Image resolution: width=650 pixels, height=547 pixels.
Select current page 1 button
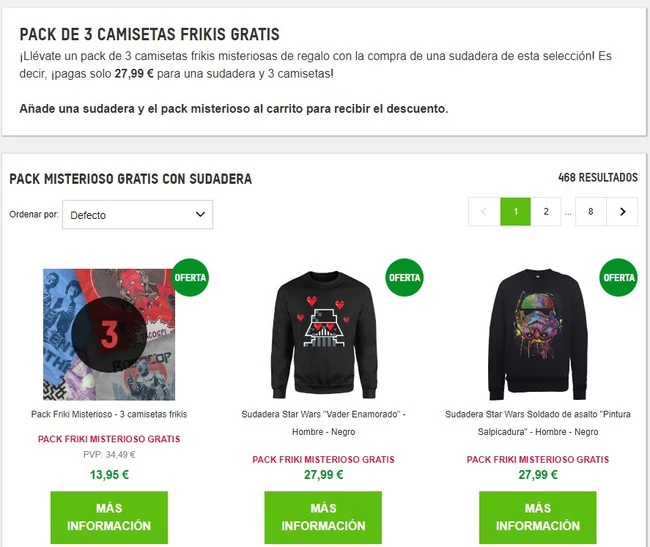pos(515,212)
